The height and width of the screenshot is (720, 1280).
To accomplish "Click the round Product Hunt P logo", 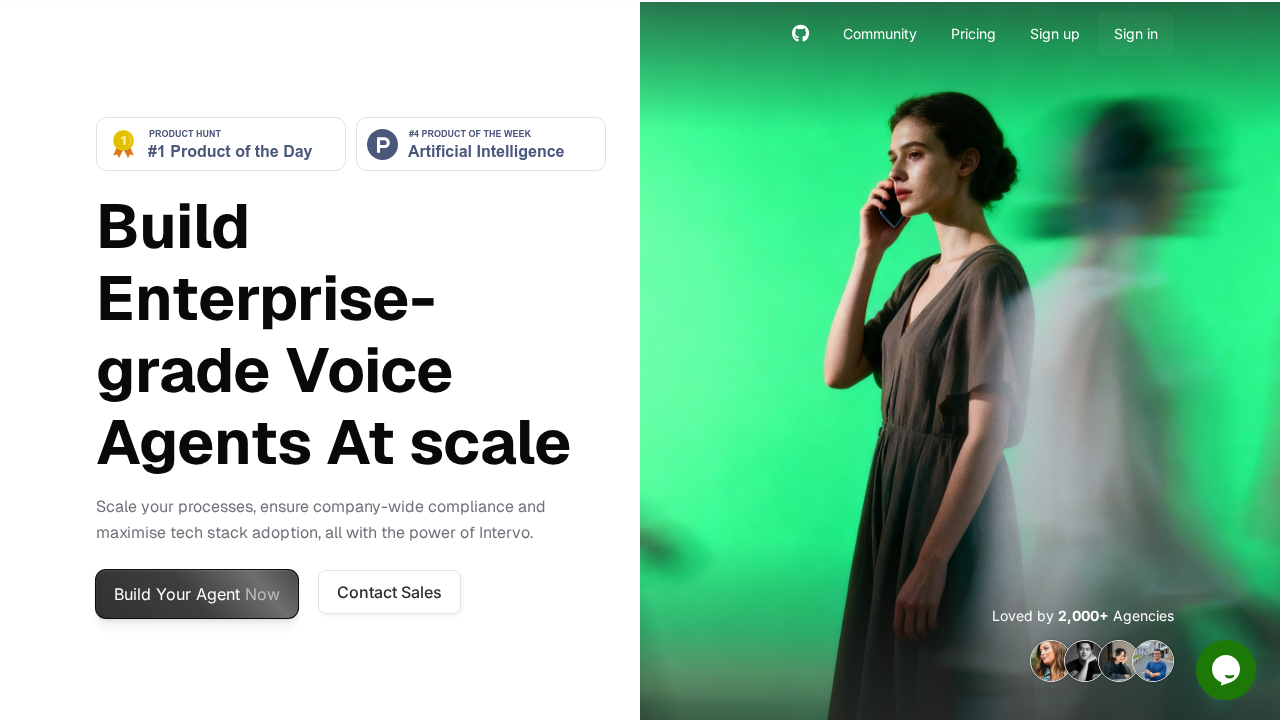I will (382, 144).
